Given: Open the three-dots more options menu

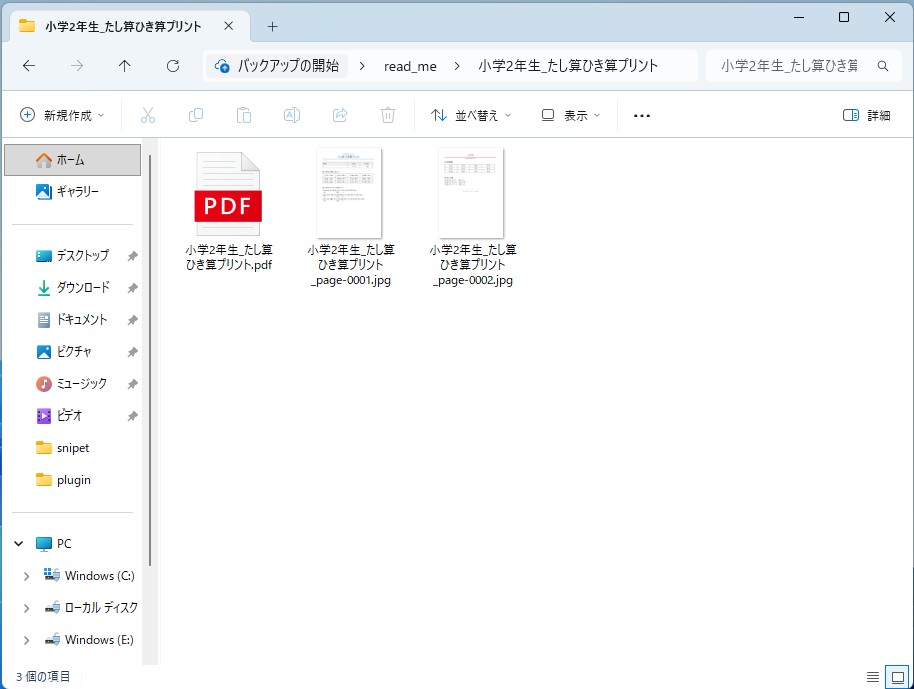Looking at the screenshot, I should pos(642,115).
